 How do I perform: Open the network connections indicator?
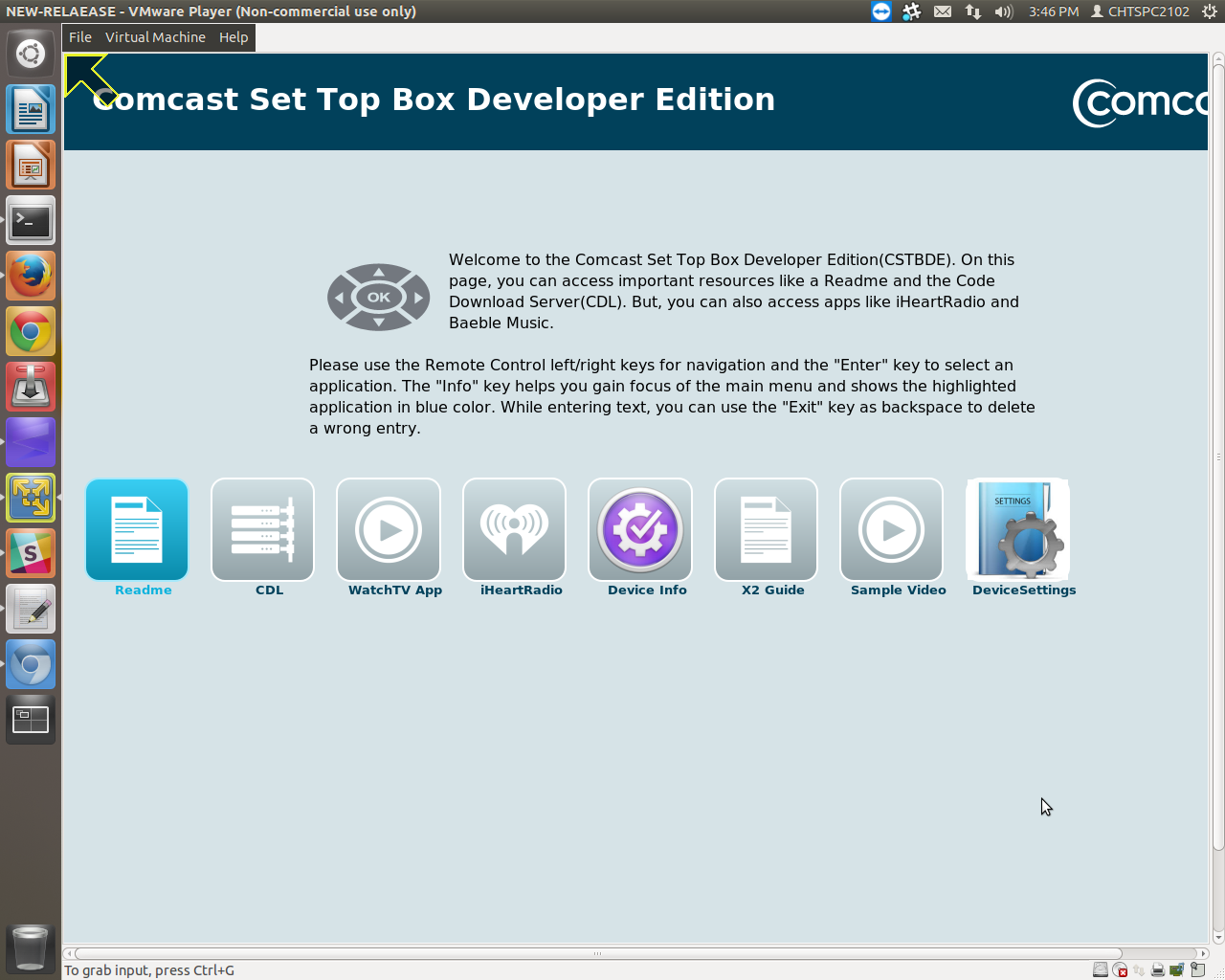[x=973, y=11]
